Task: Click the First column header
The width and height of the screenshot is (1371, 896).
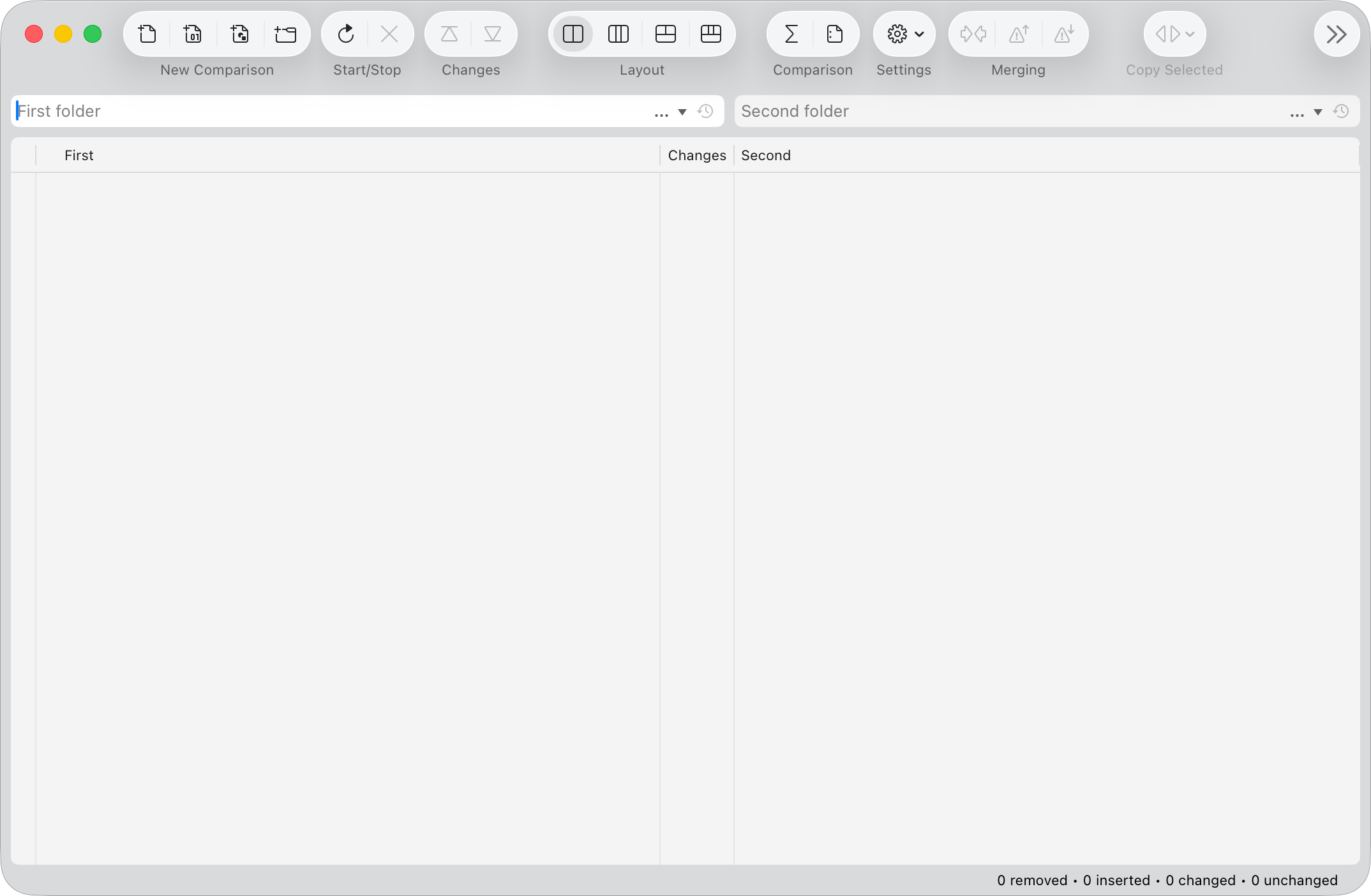Action: point(348,155)
